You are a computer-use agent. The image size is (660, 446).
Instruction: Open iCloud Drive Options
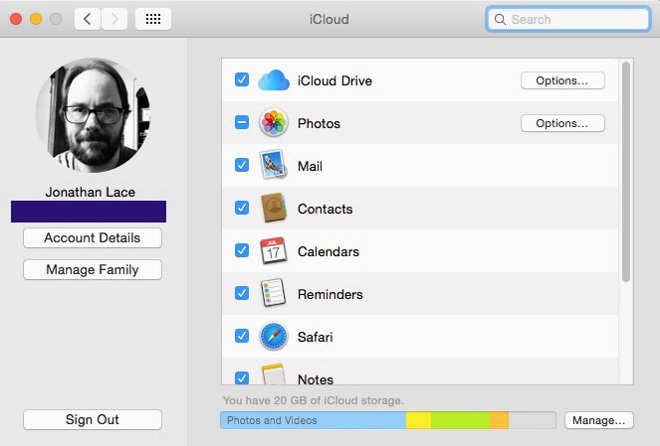[562, 80]
